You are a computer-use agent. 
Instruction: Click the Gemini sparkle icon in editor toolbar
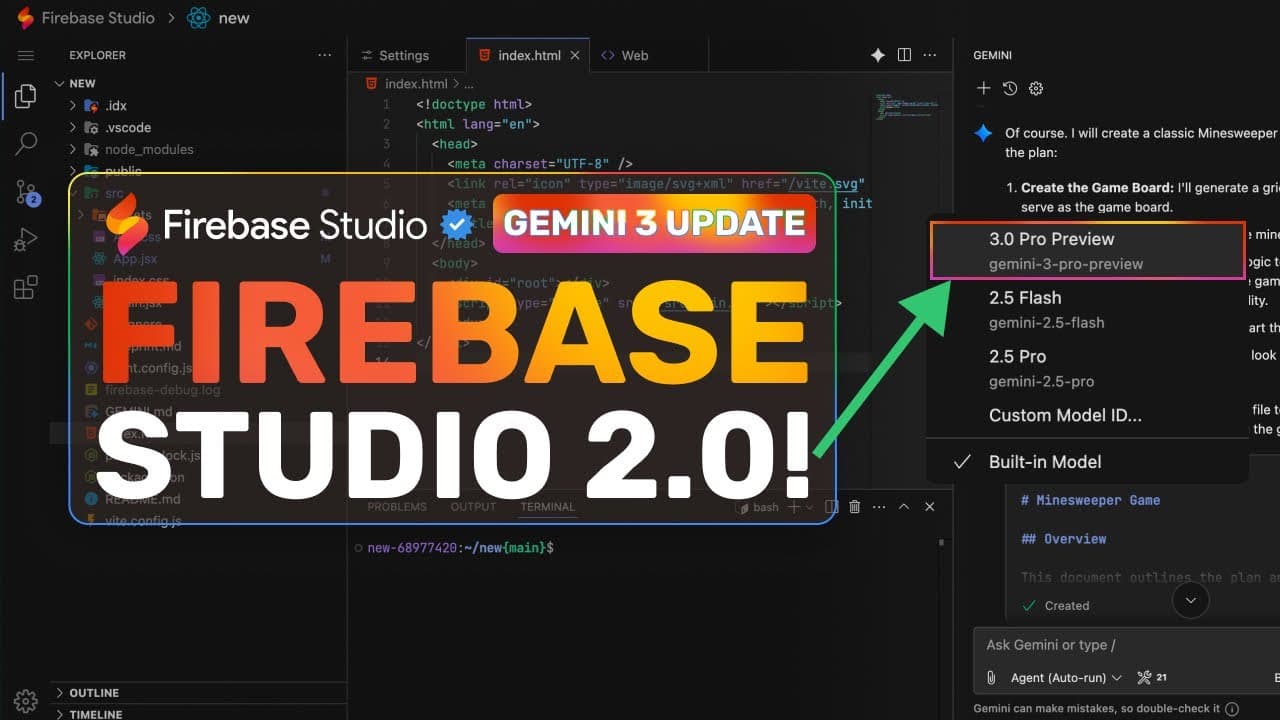click(878, 56)
